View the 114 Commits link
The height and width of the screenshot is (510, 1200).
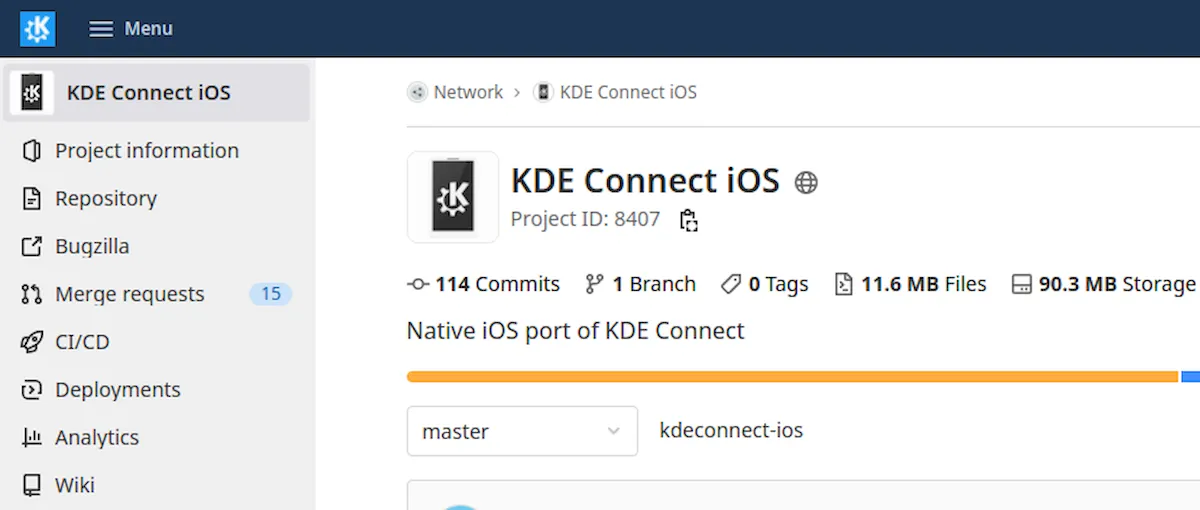483,284
